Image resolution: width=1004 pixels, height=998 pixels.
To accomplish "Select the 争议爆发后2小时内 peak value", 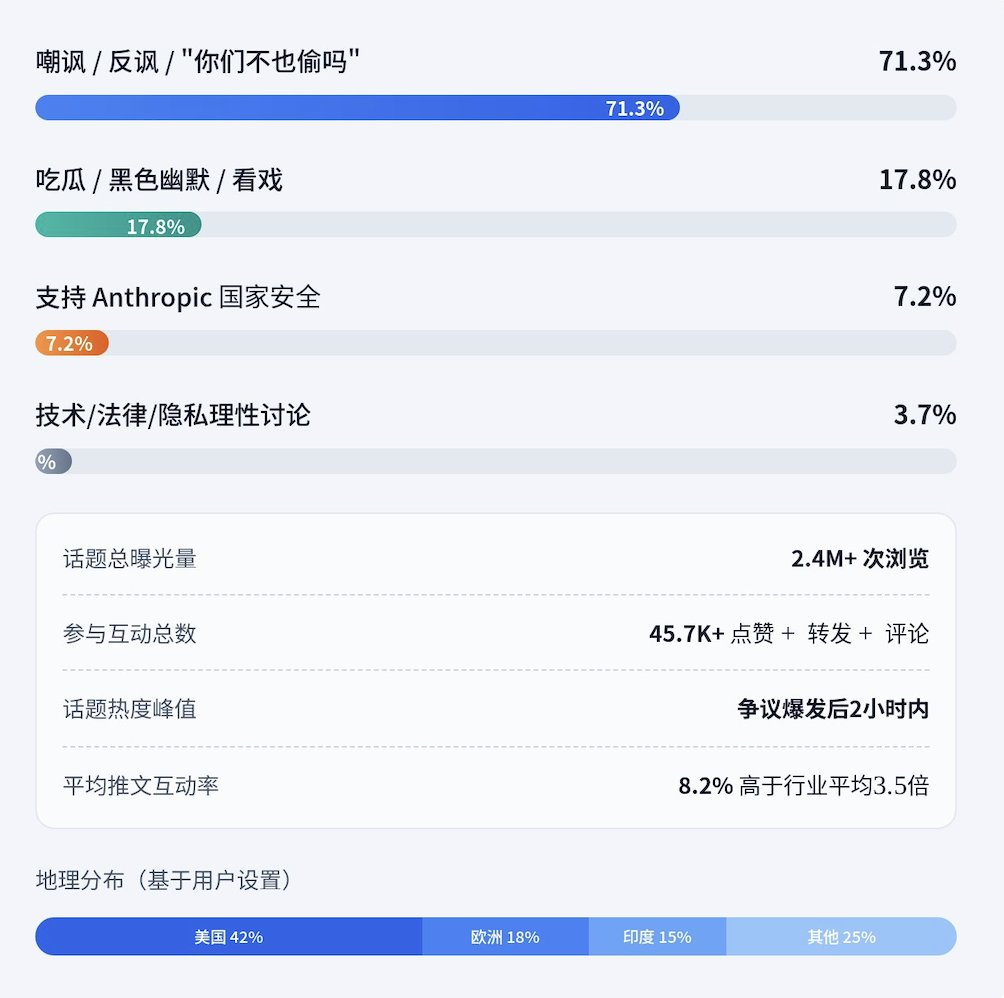I will click(x=832, y=709).
